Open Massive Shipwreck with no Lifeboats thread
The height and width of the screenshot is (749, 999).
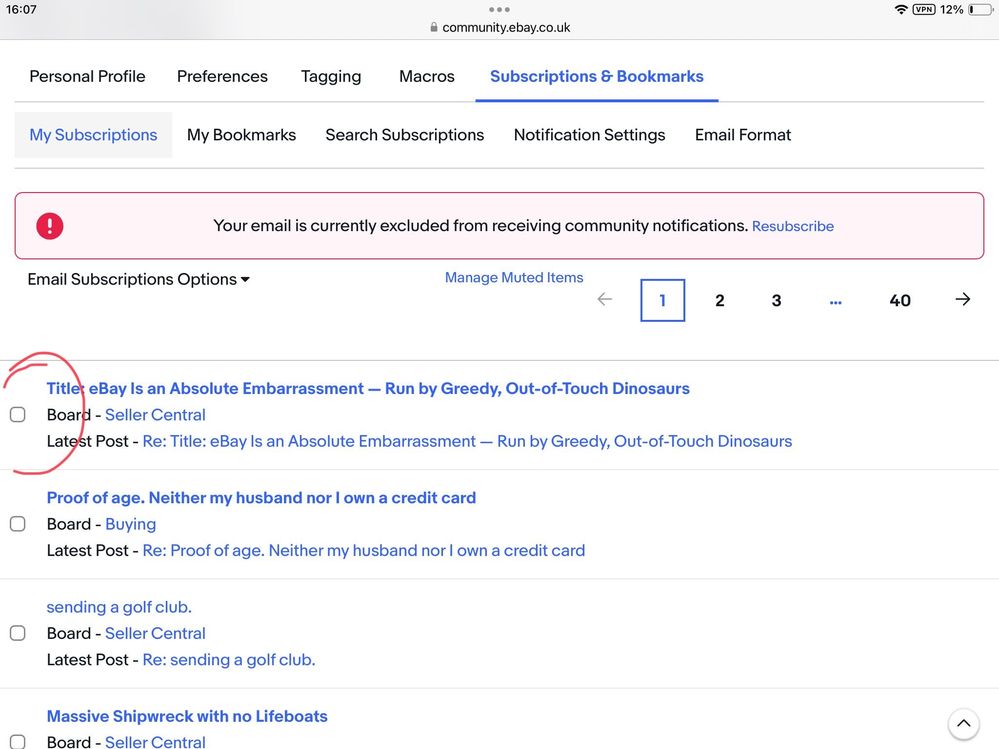(187, 717)
